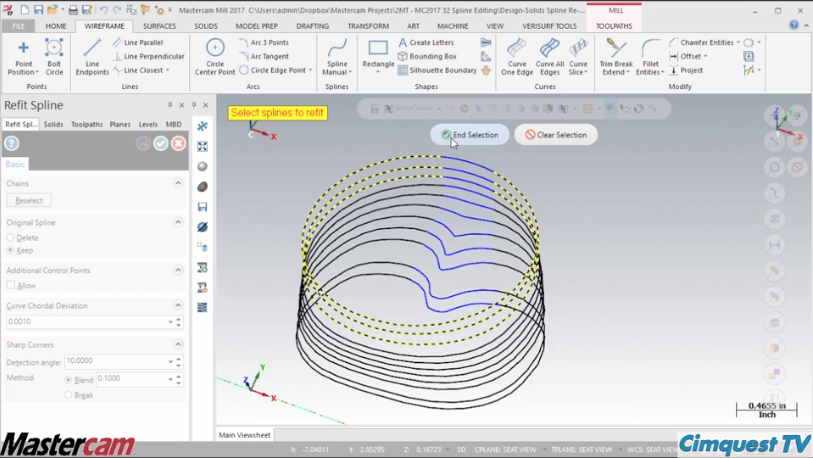Pick the Circle Center Point tool
The width and height of the screenshot is (813, 458).
click(215, 57)
